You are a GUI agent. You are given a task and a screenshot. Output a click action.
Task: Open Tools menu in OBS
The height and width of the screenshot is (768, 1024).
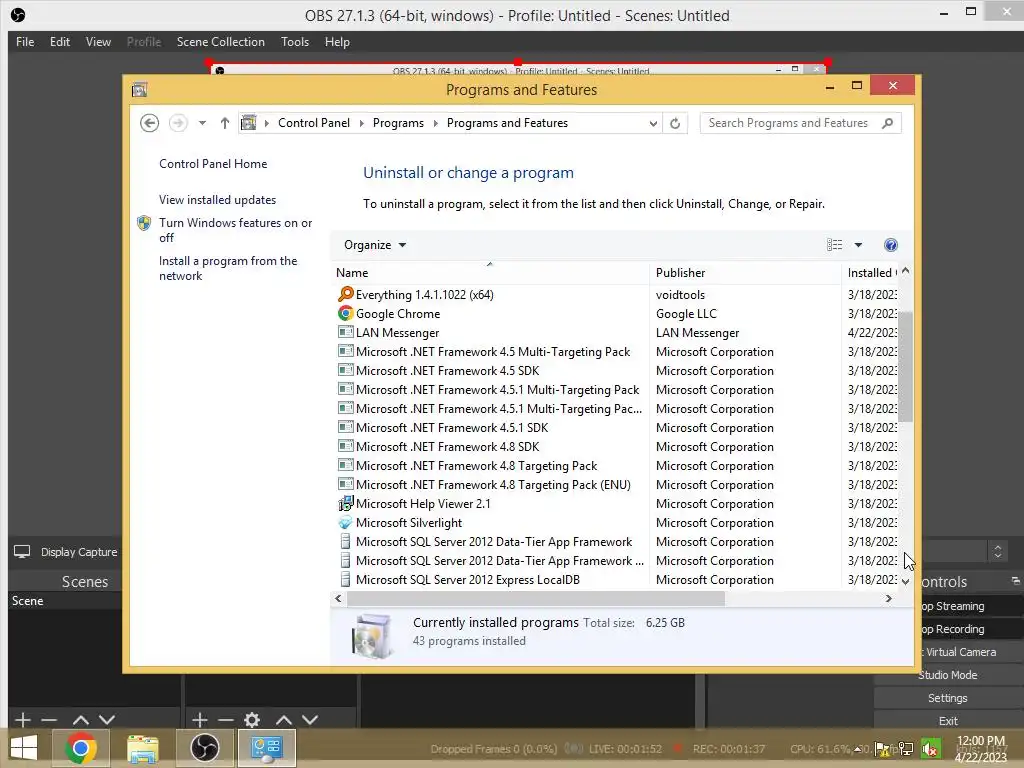tap(295, 42)
